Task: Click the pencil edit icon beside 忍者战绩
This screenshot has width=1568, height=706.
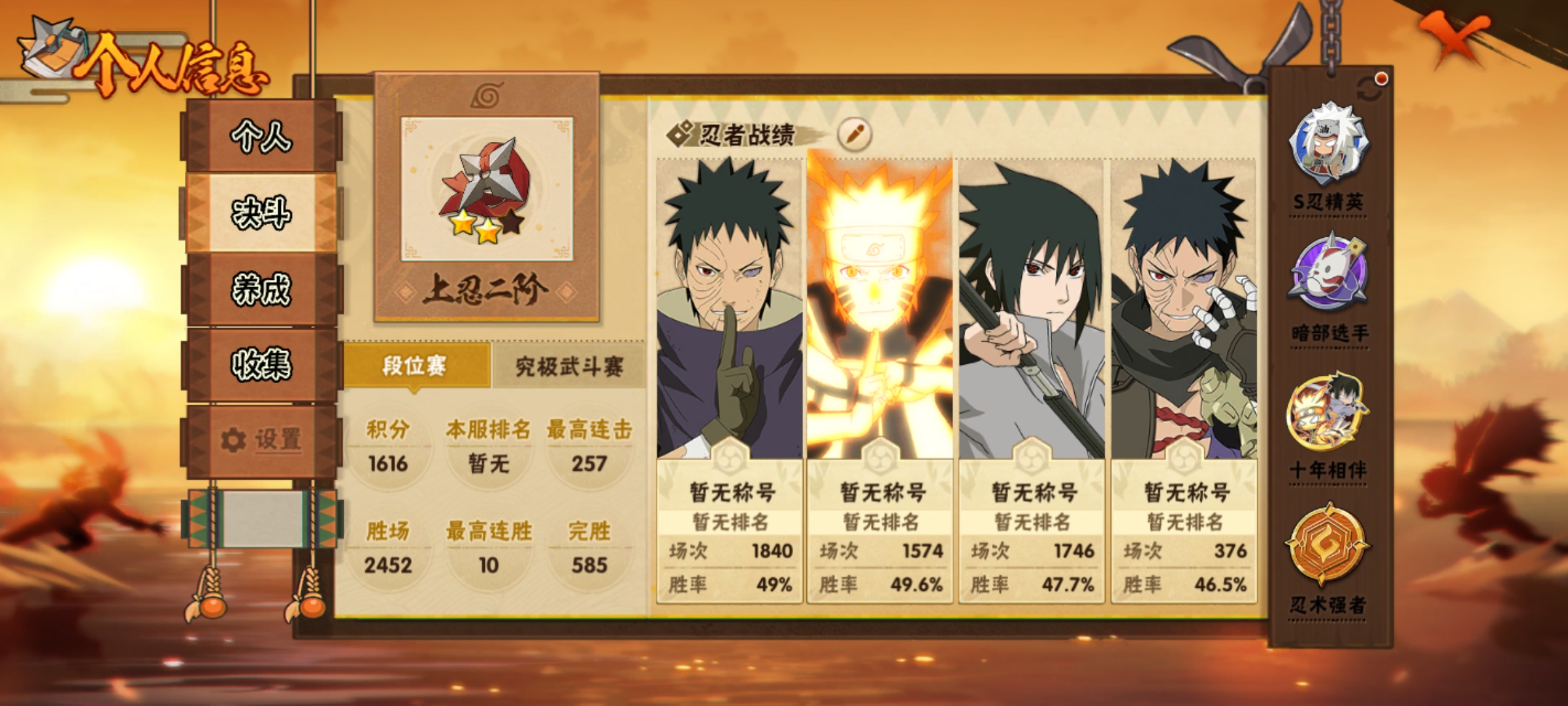Action: click(855, 134)
